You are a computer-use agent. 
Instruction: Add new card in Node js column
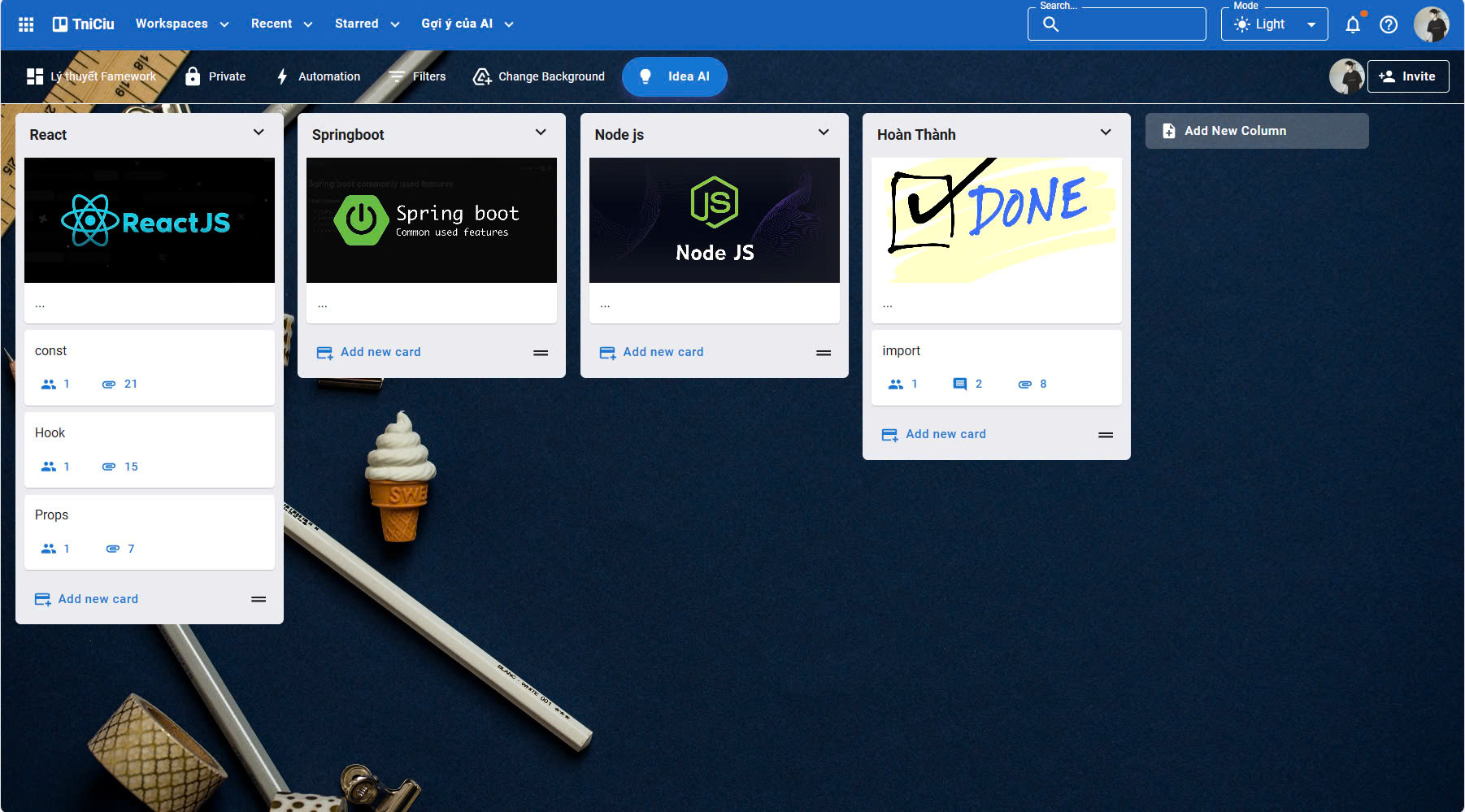point(651,353)
